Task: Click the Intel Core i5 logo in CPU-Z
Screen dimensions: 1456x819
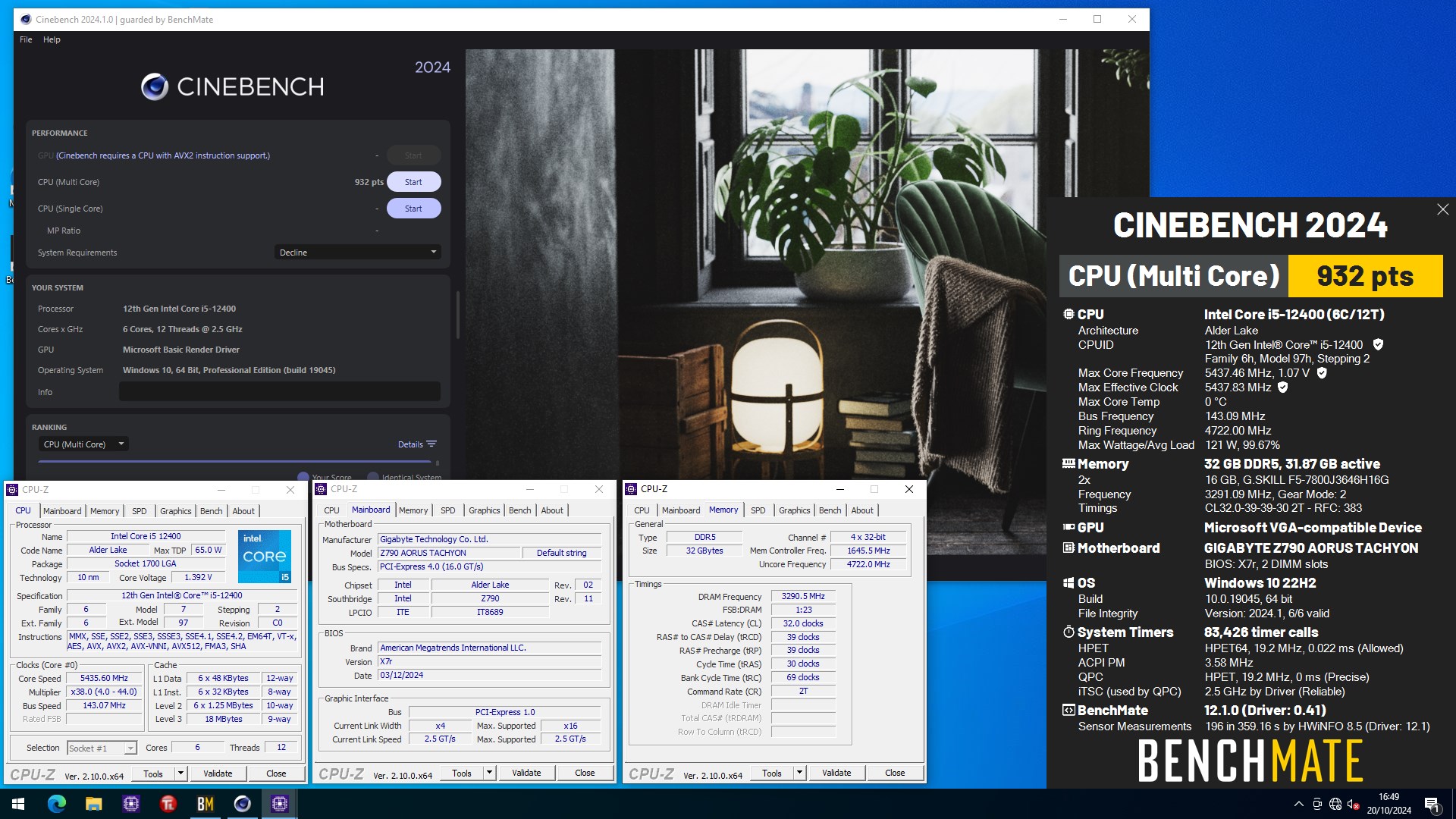Action: coord(265,557)
